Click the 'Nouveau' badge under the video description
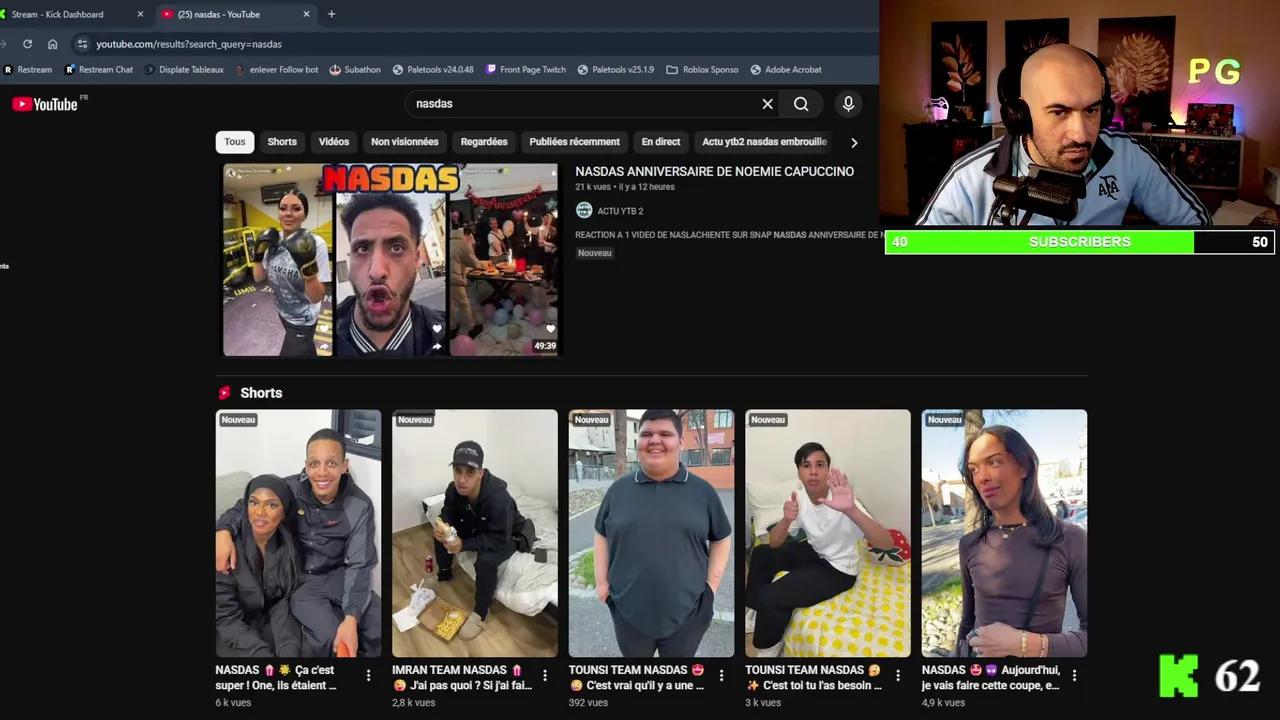The width and height of the screenshot is (1280, 720). 594,253
